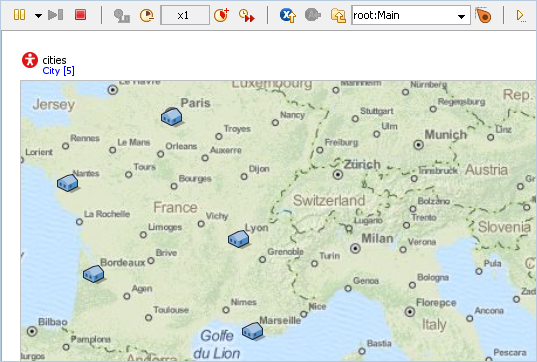Select the city agent near Paris
The width and height of the screenshot is (537, 362).
click(171, 116)
